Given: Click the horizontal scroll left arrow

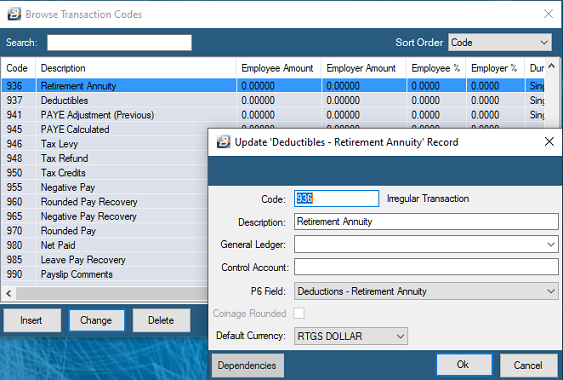Looking at the screenshot, I should pyautogui.click(x=9, y=293).
